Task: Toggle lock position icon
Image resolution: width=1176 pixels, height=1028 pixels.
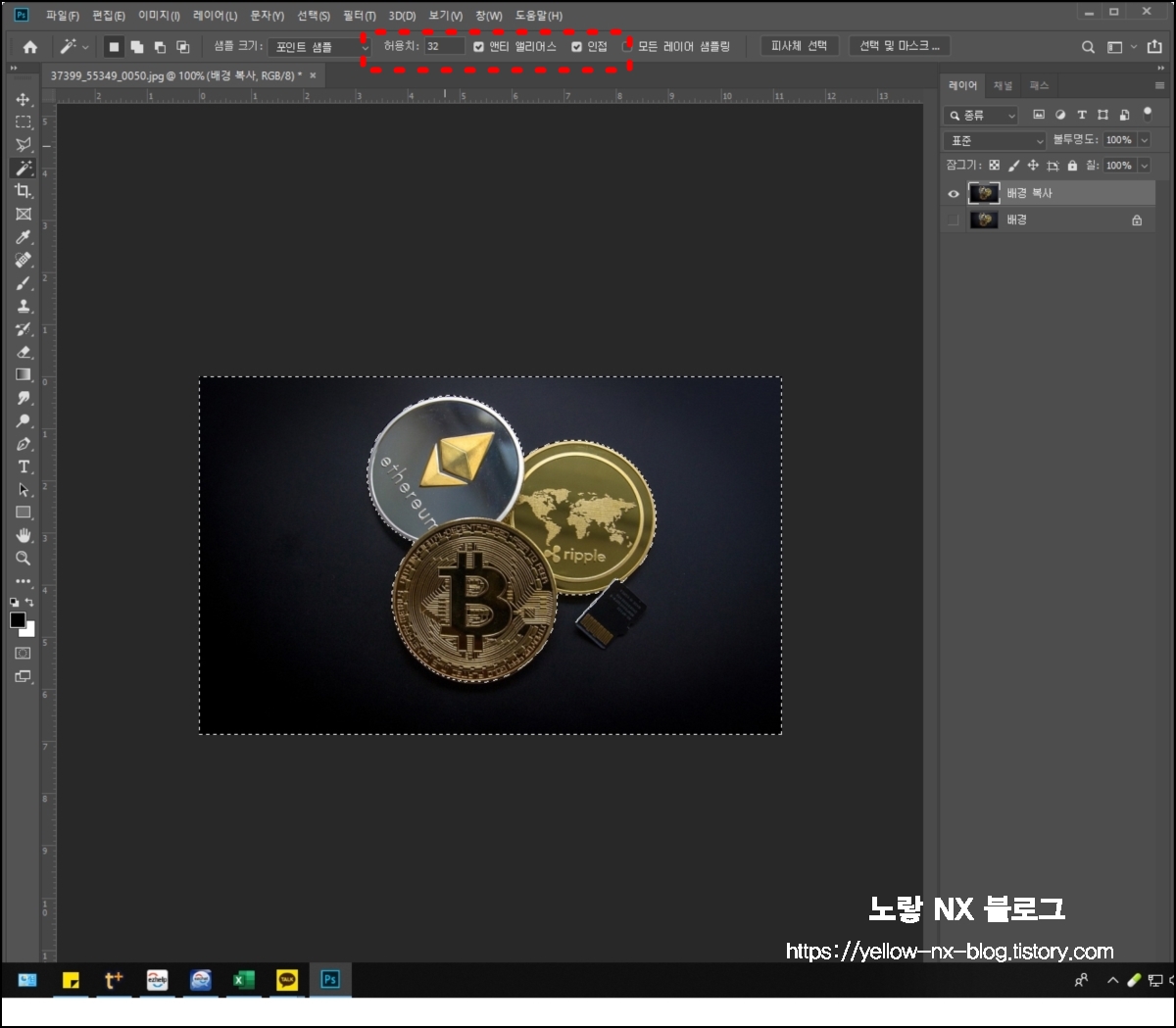Action: (x=1033, y=166)
